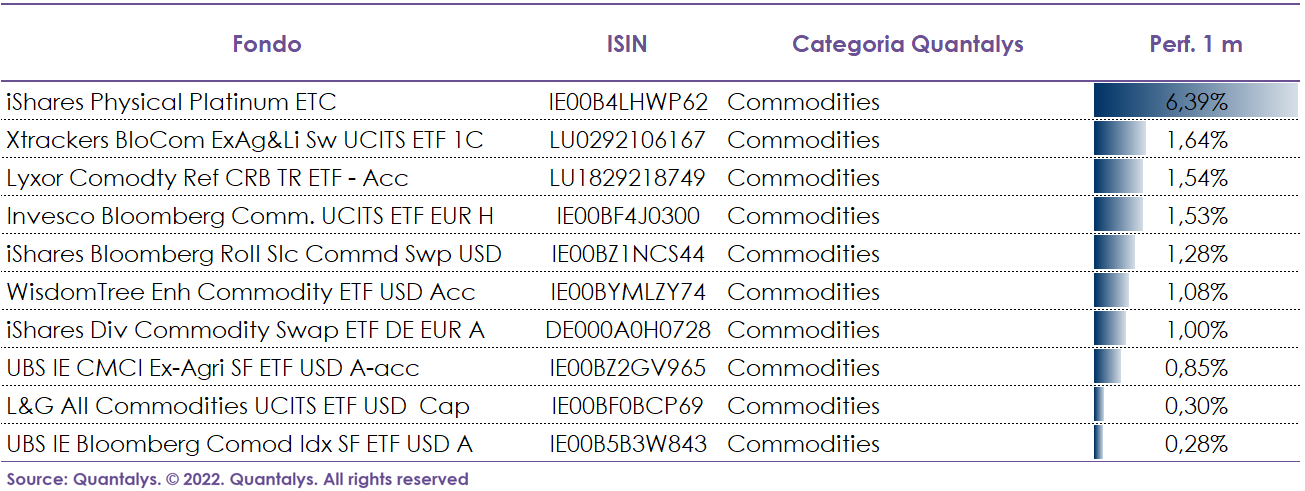Click the ISIN column header
This screenshot has width=1305, height=491.
pos(627,44)
